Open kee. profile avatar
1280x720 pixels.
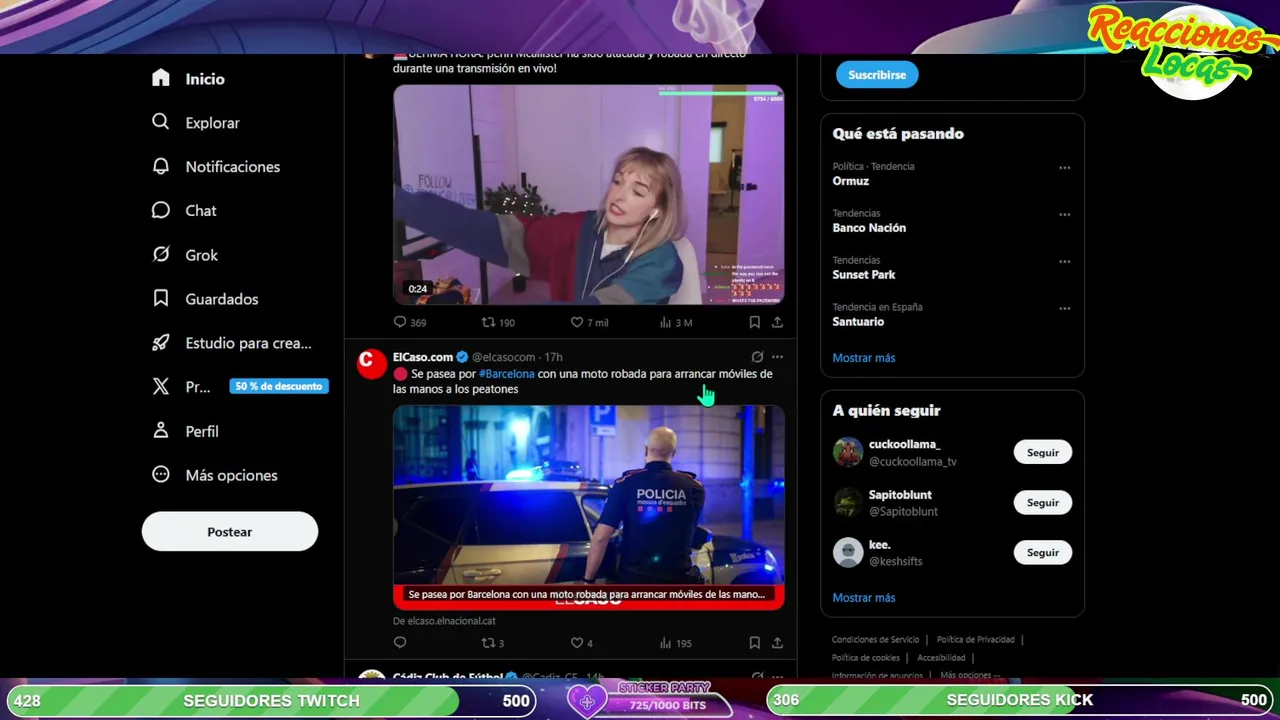(848, 552)
